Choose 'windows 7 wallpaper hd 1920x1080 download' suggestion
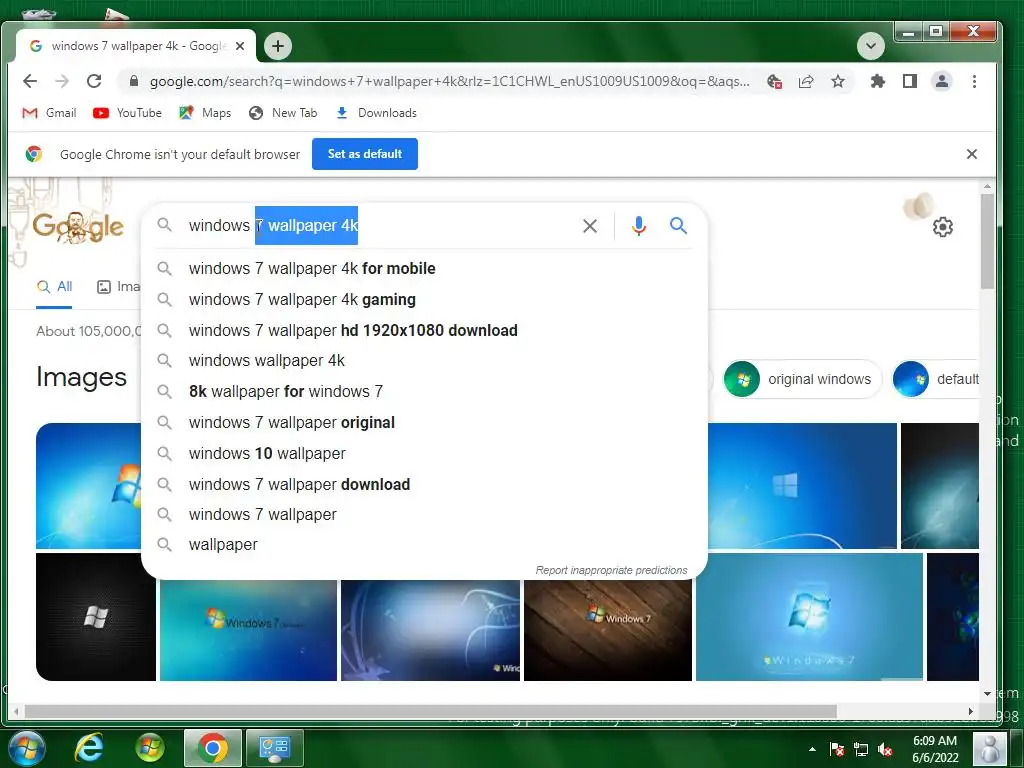This screenshot has width=1024, height=768. point(424,330)
